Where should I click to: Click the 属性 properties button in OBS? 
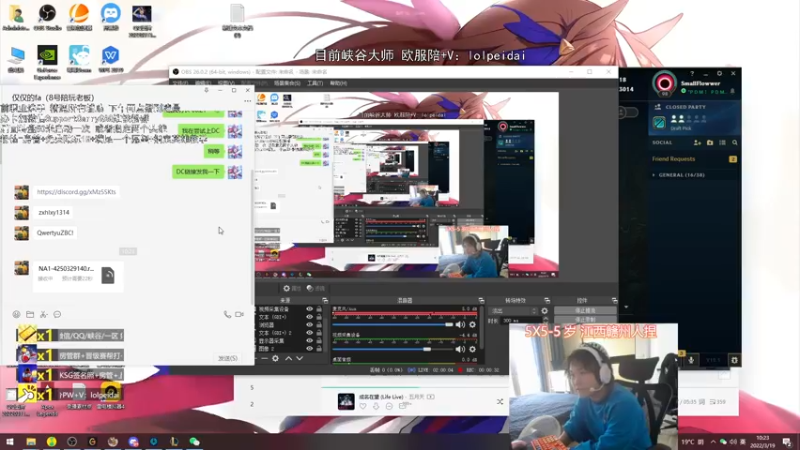coord(292,288)
